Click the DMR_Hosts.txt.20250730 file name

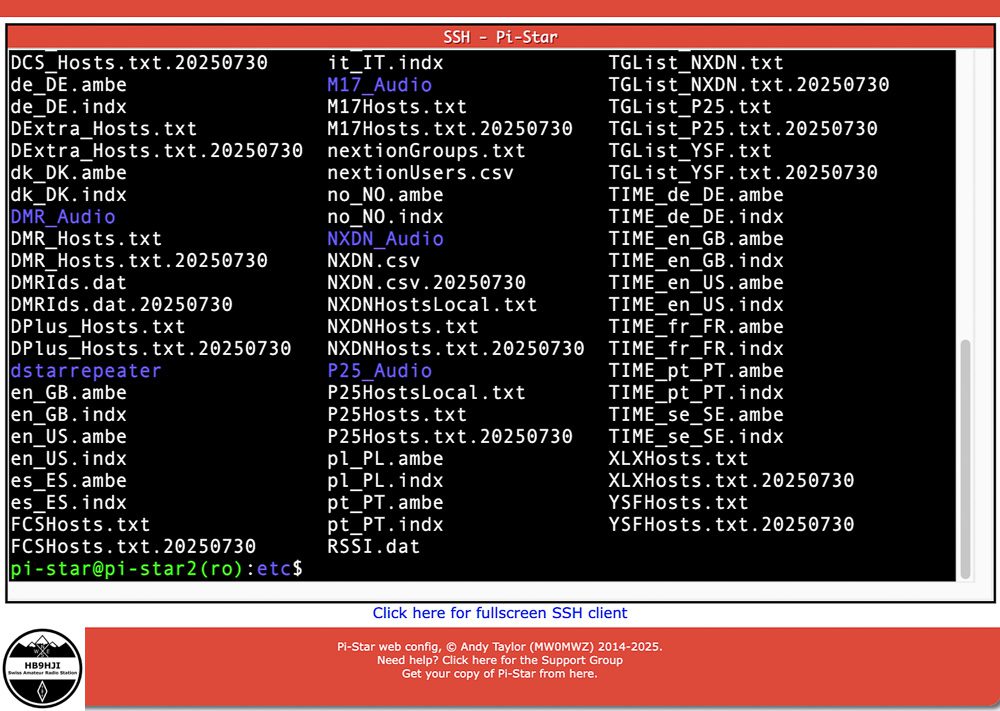click(139, 261)
